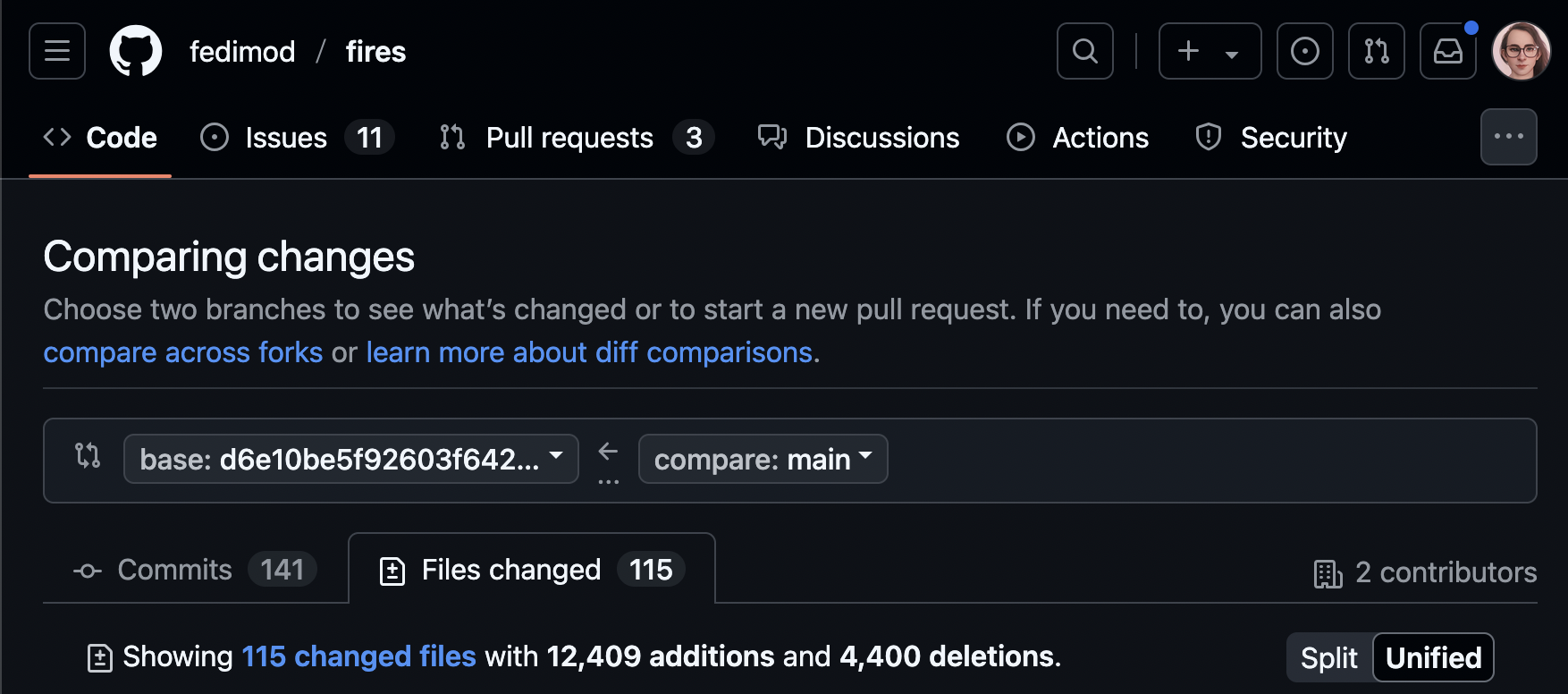Open learn more about diff comparisons link

pyautogui.click(x=589, y=352)
